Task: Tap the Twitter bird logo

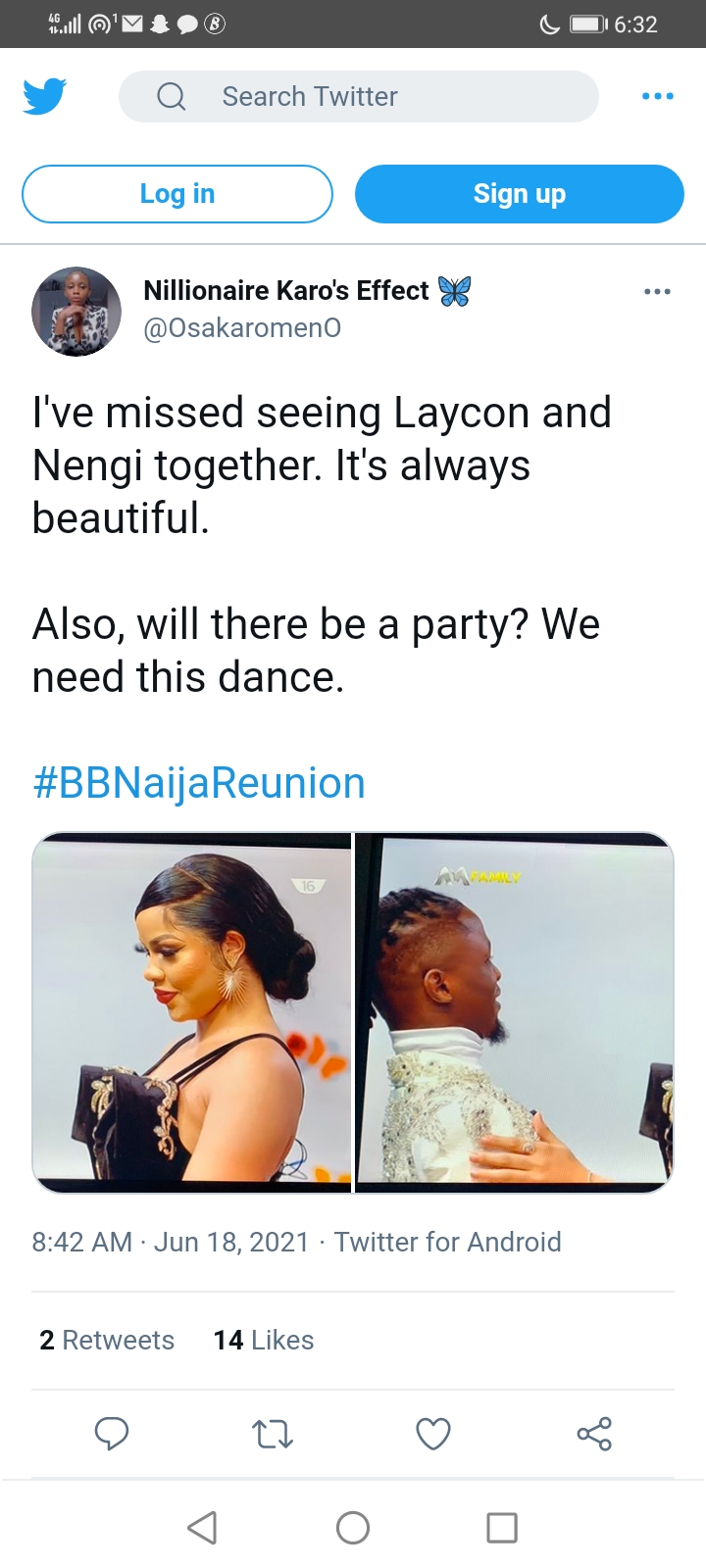Action: point(44,96)
